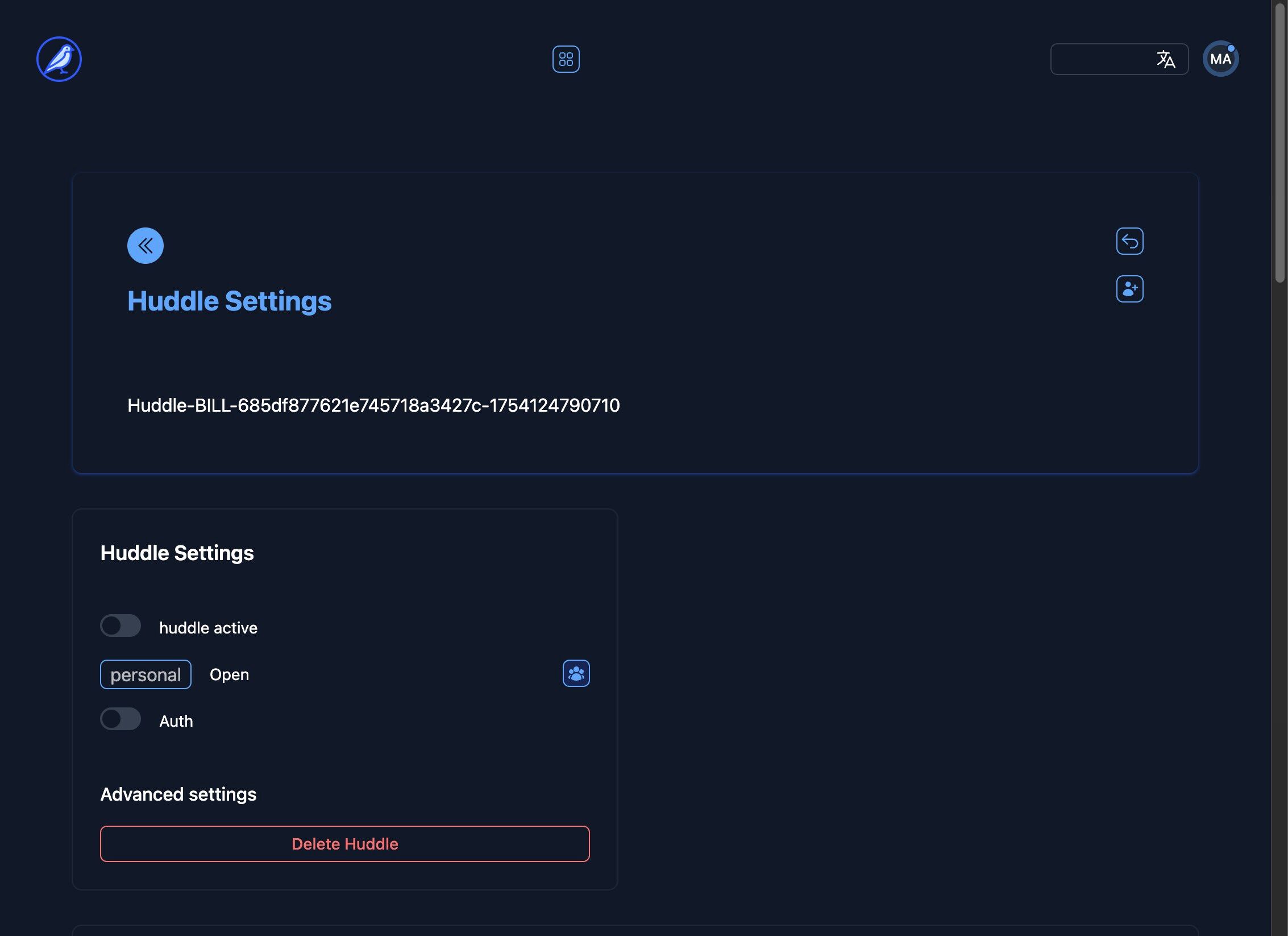Click the translate language icon
The width and height of the screenshot is (1288, 936).
click(x=1165, y=59)
